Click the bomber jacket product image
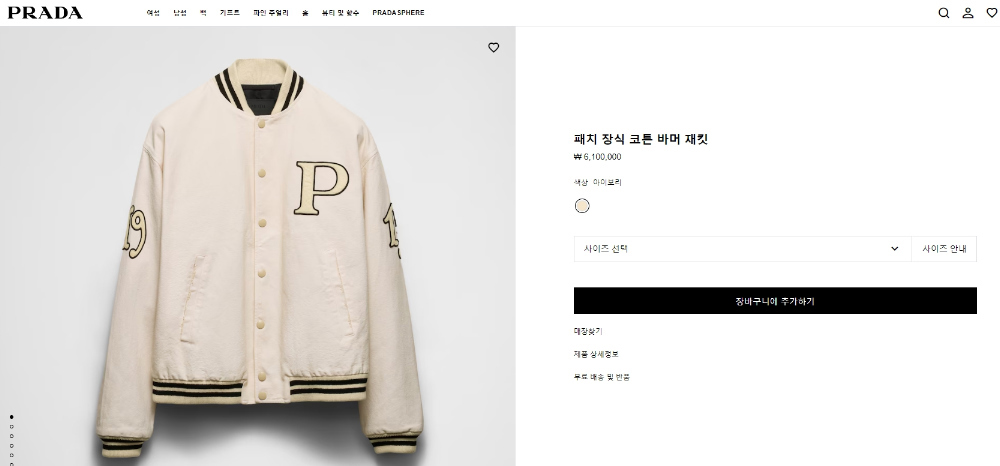The image size is (1000, 466). click(x=258, y=255)
